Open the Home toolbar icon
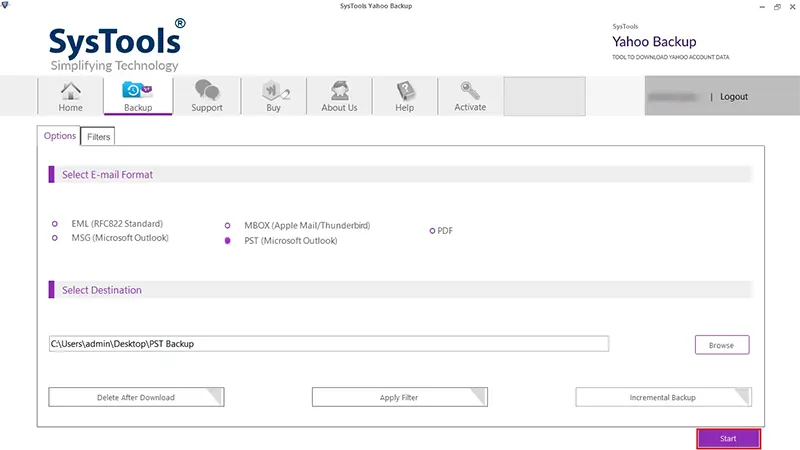 (70, 96)
